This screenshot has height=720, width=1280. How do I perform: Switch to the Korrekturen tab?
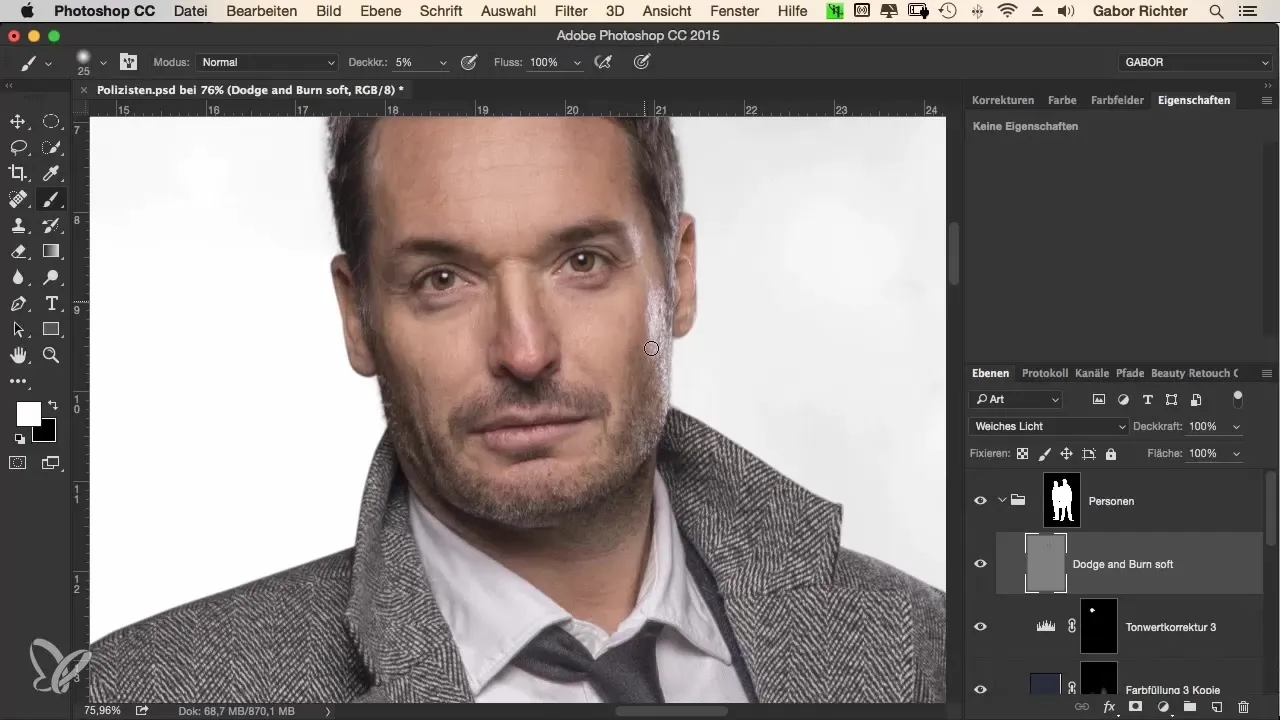pos(1003,100)
